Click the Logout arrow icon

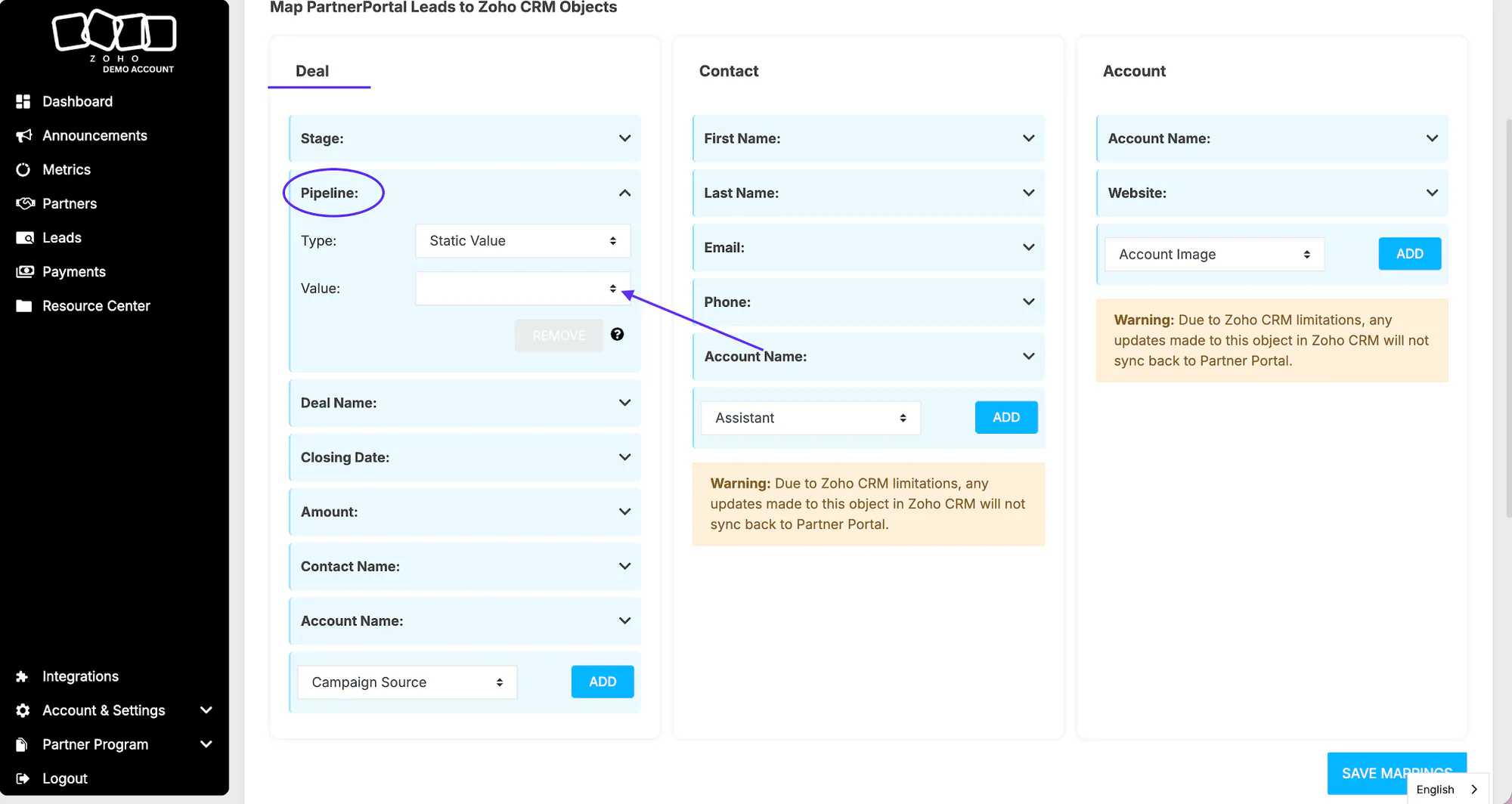coord(23,778)
